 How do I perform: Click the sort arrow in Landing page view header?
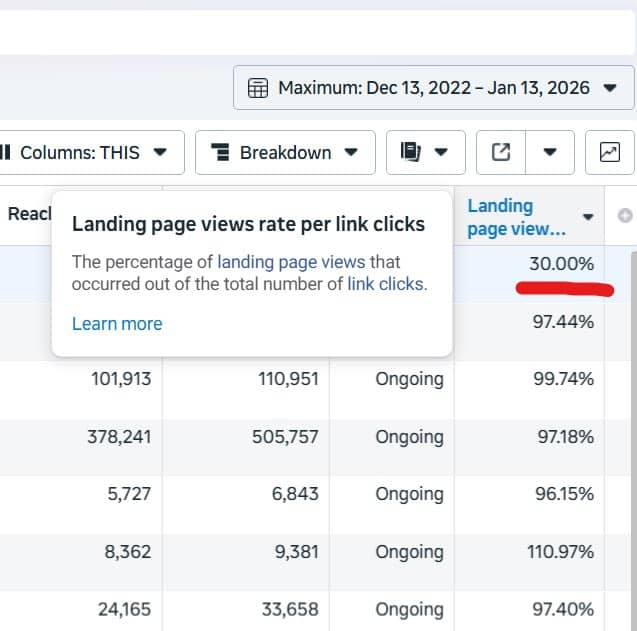(x=588, y=217)
